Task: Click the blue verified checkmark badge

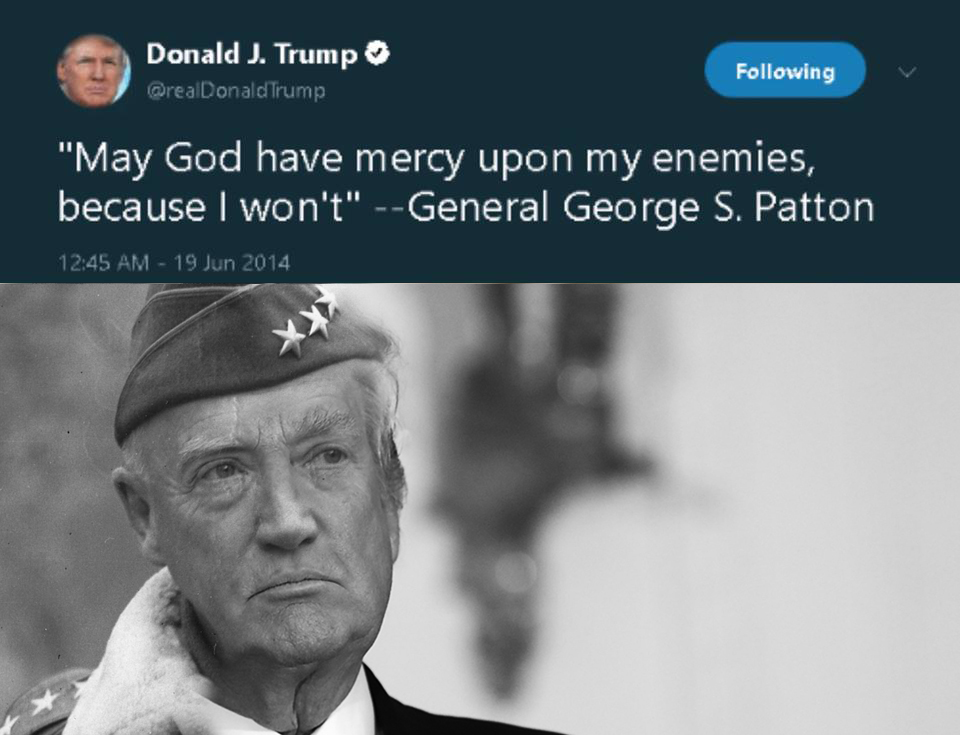Action: click(x=377, y=54)
